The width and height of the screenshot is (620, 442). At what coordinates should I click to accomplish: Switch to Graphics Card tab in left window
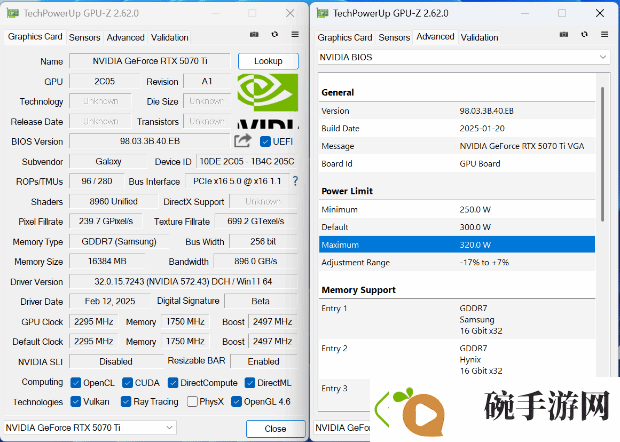click(x=35, y=37)
